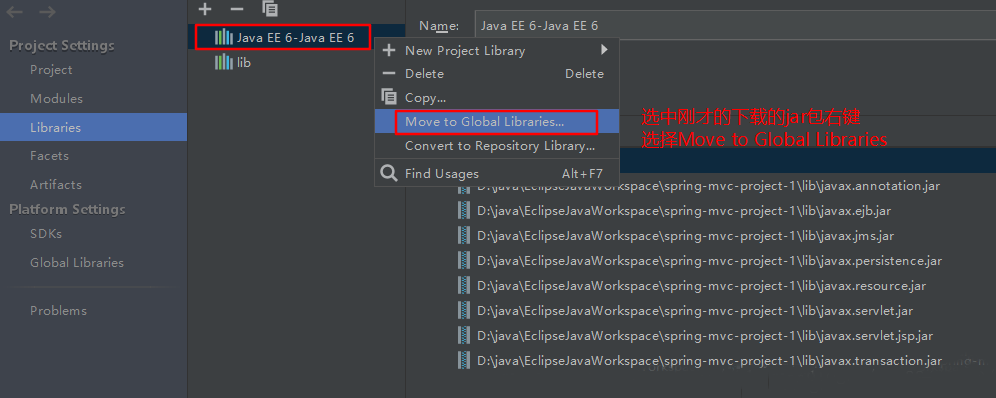Image resolution: width=996 pixels, height=398 pixels.
Task: Select javax.servlet.jar entry
Action: 695,311
